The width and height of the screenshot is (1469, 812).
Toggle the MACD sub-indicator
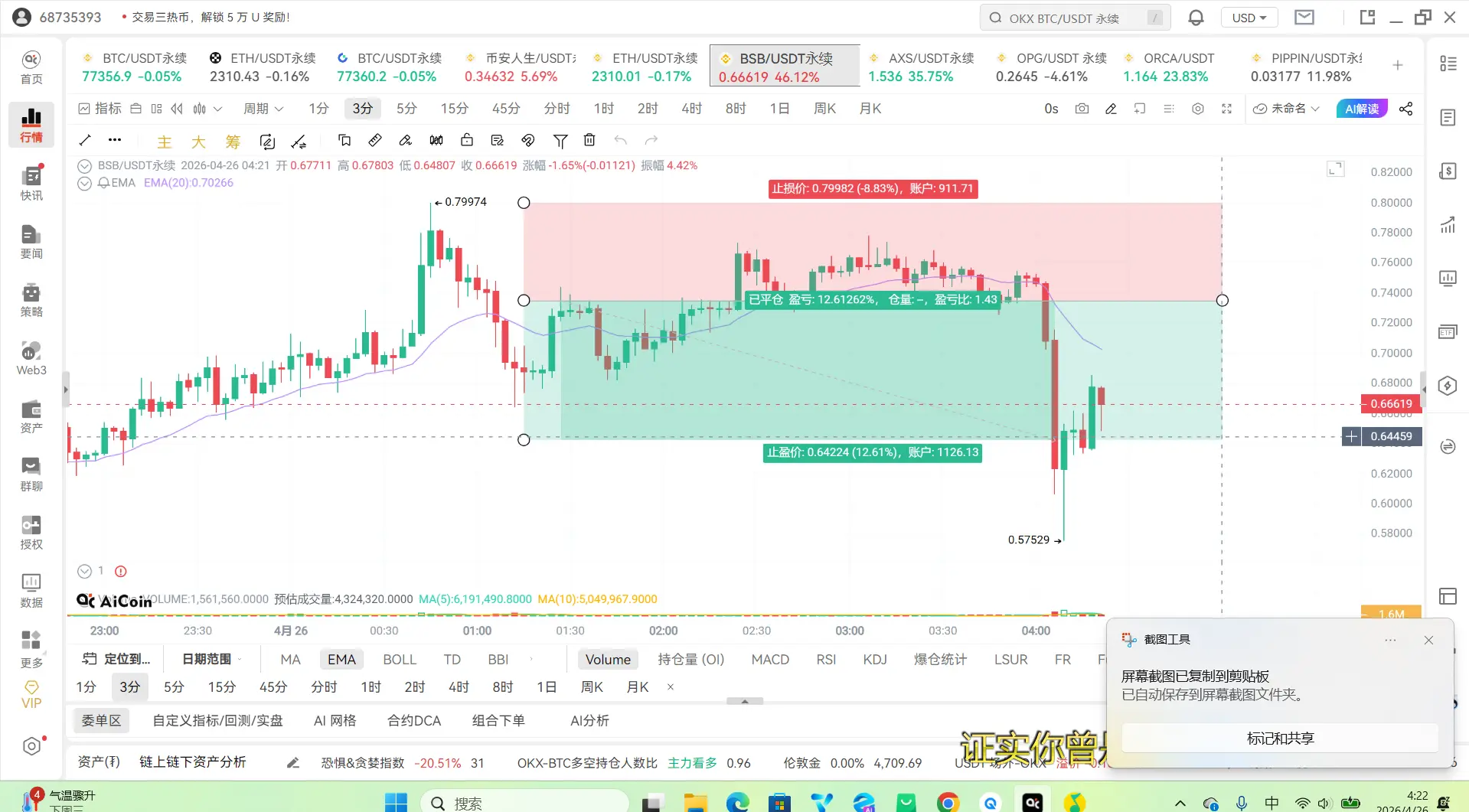(x=770, y=660)
